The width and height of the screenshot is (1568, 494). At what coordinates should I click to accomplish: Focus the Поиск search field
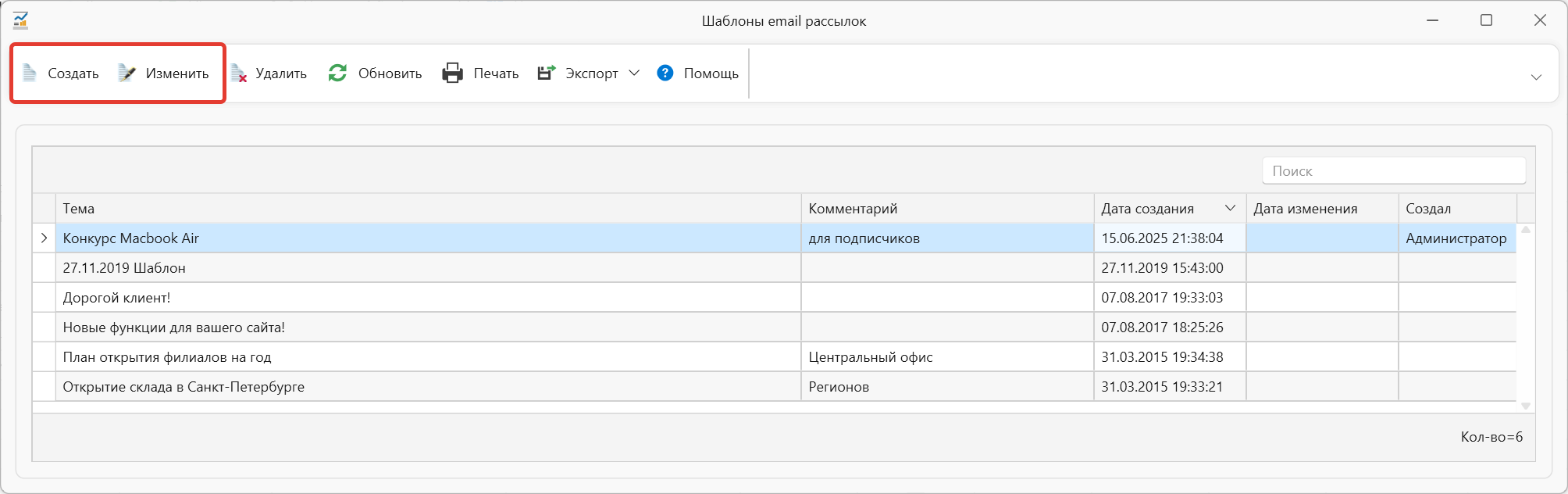[1394, 170]
